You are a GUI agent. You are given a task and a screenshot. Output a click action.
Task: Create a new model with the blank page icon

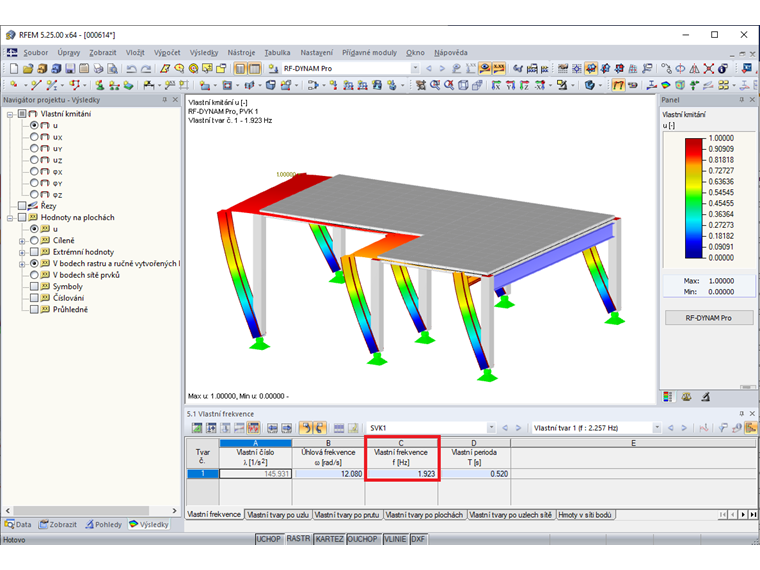(14, 69)
